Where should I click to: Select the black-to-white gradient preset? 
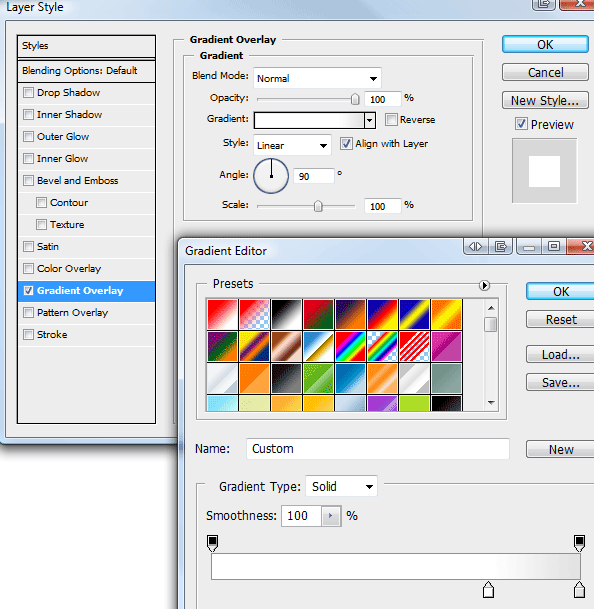[x=286, y=314]
